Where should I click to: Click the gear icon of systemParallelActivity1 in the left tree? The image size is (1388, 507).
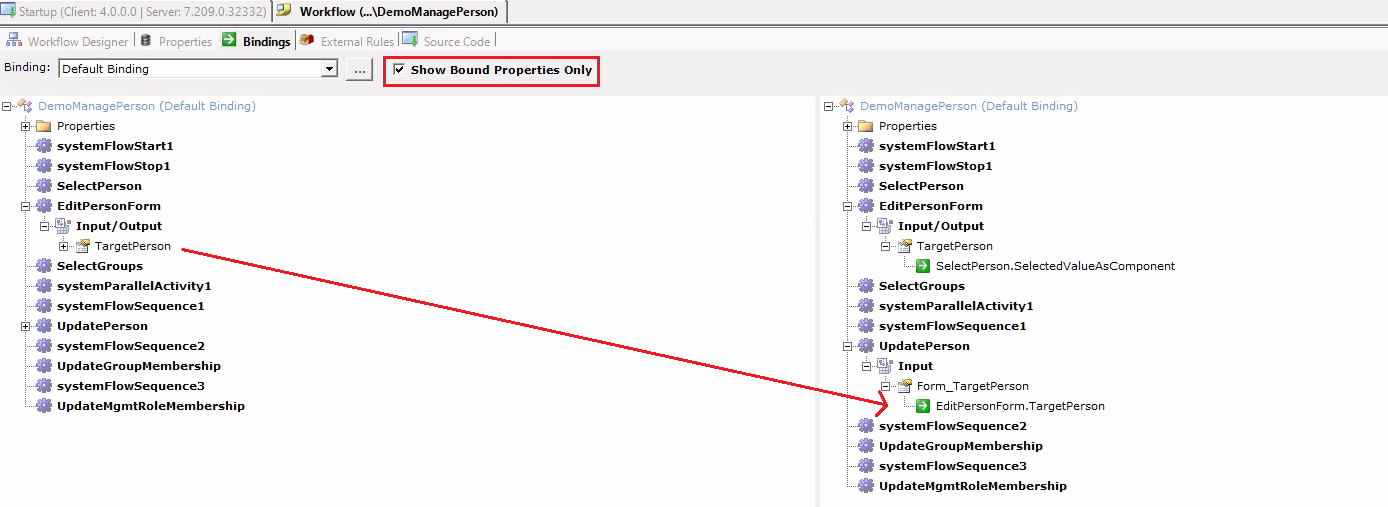pos(44,286)
